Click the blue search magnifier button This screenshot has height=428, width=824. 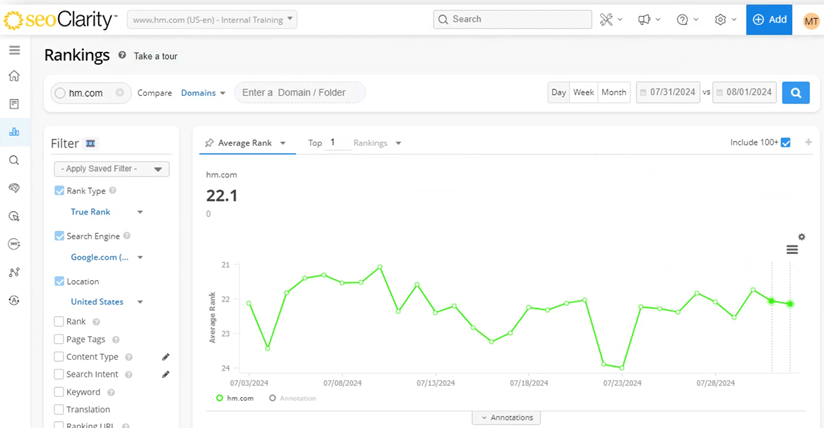796,93
